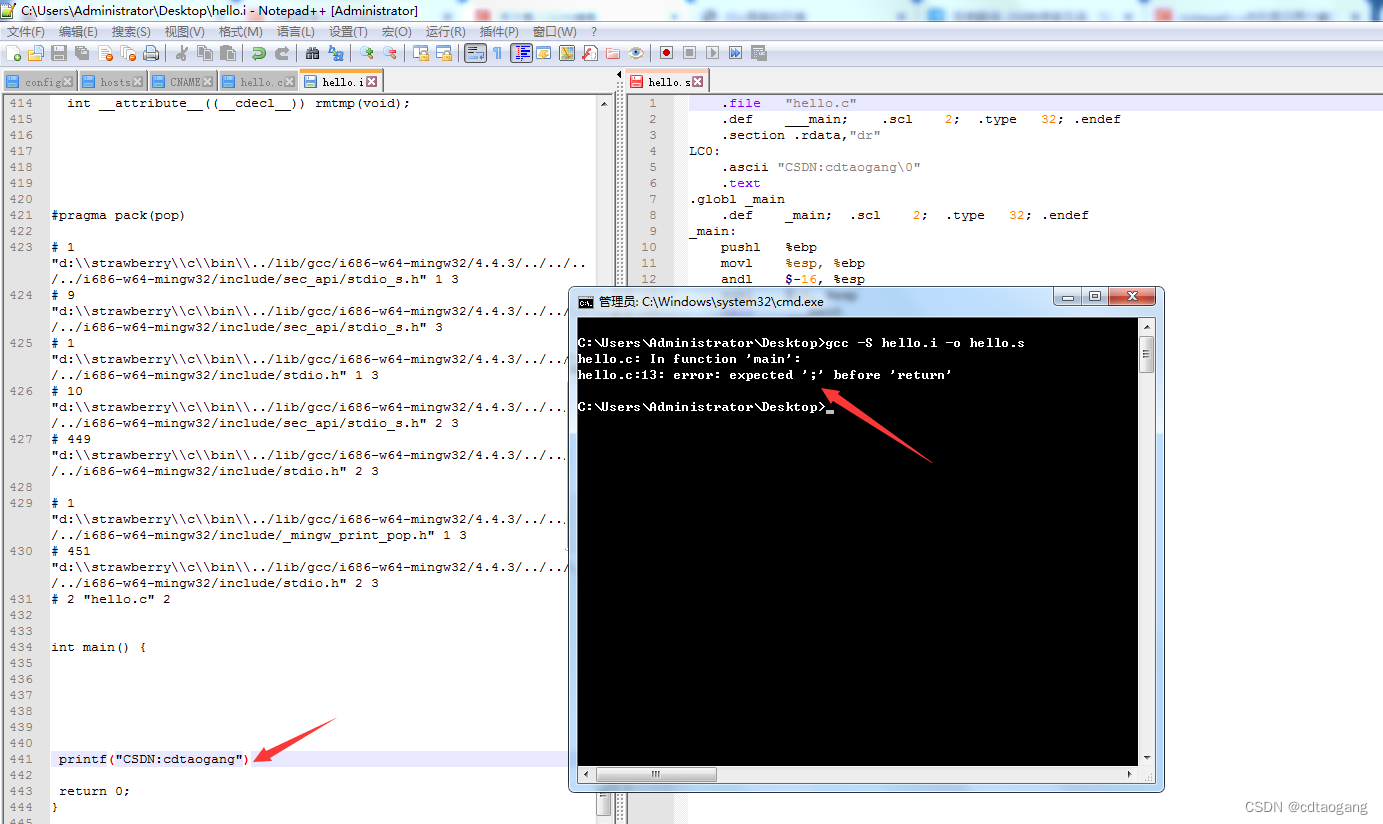The image size is (1383, 824).
Task: Save the current file via toolbar icon
Action: tap(59, 53)
